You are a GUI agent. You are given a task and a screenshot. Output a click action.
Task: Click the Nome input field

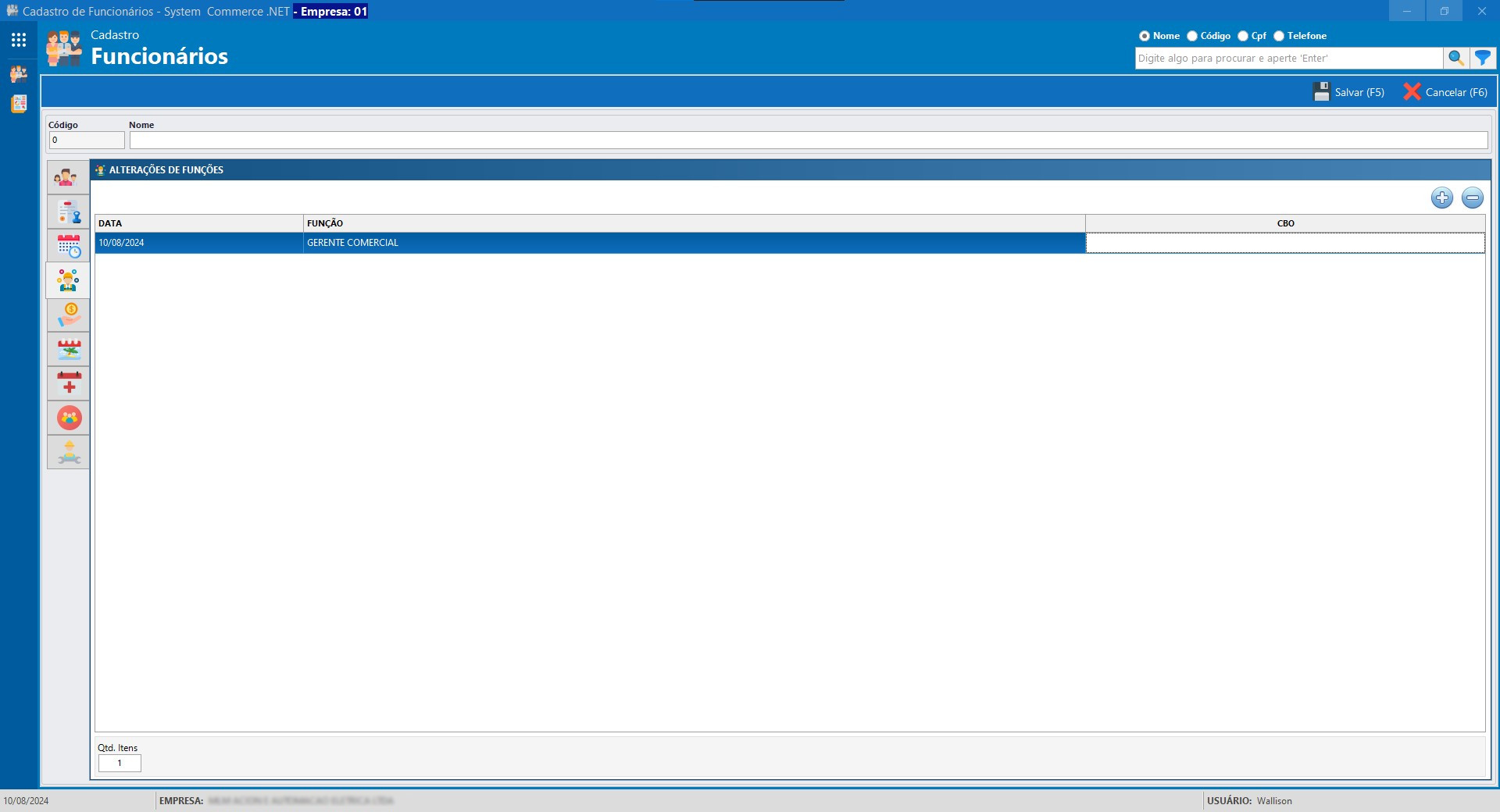(808, 141)
